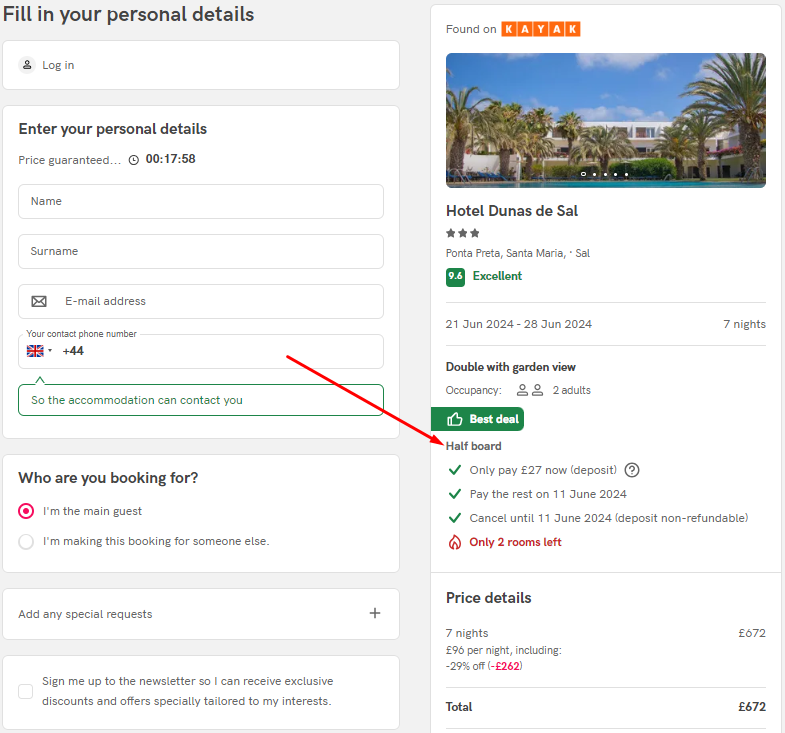The image size is (785, 733).
Task: Click the deposit help question mark icon
Action: pos(632,470)
